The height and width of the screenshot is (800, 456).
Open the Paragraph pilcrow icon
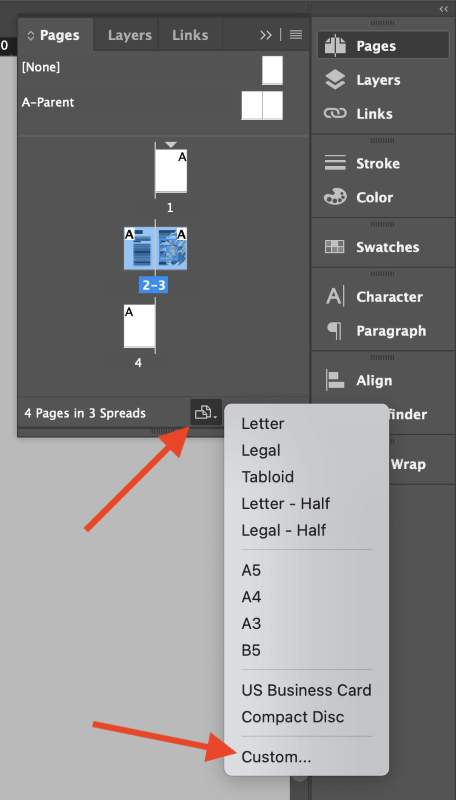[335, 331]
